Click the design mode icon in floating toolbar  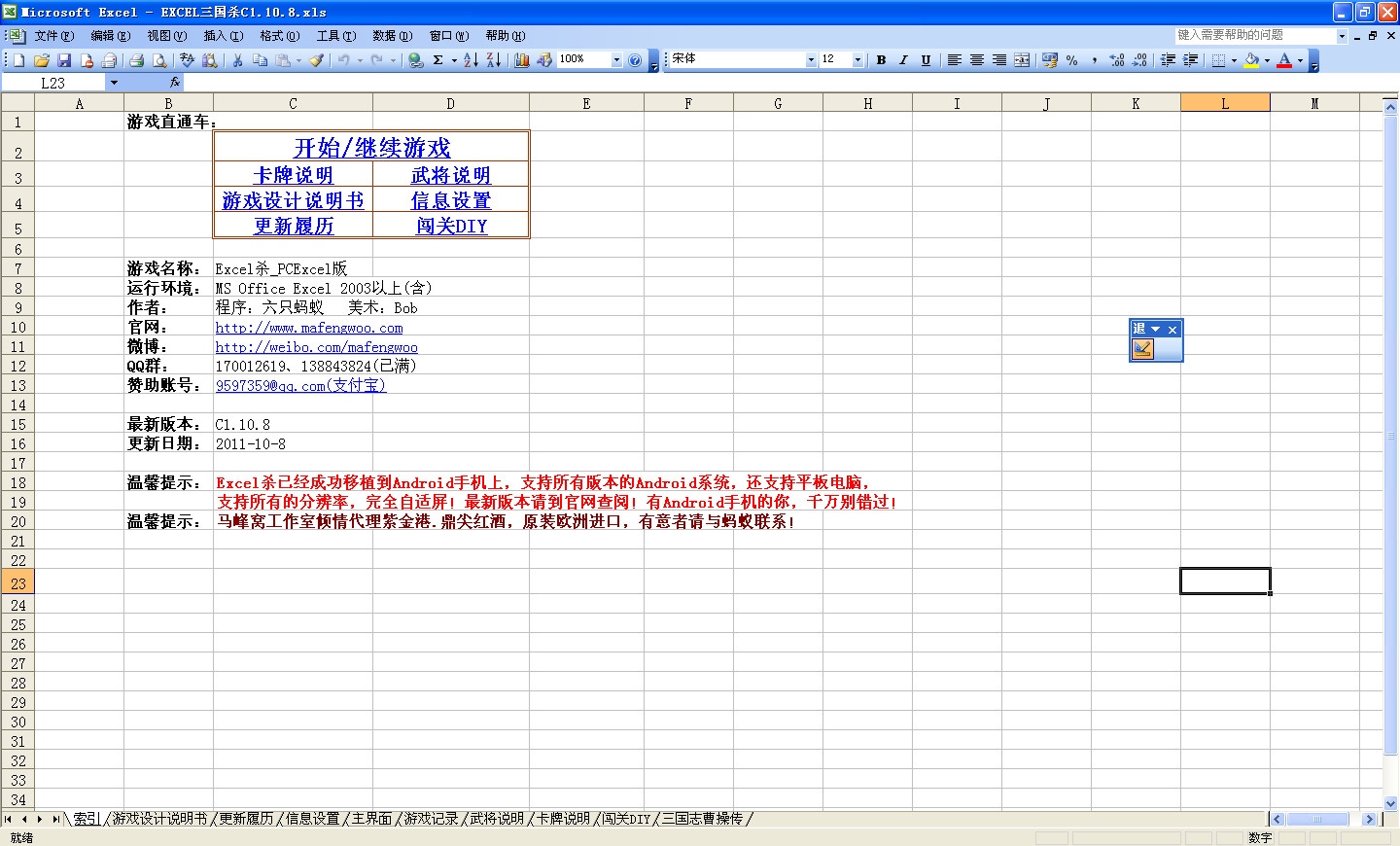(1142, 349)
